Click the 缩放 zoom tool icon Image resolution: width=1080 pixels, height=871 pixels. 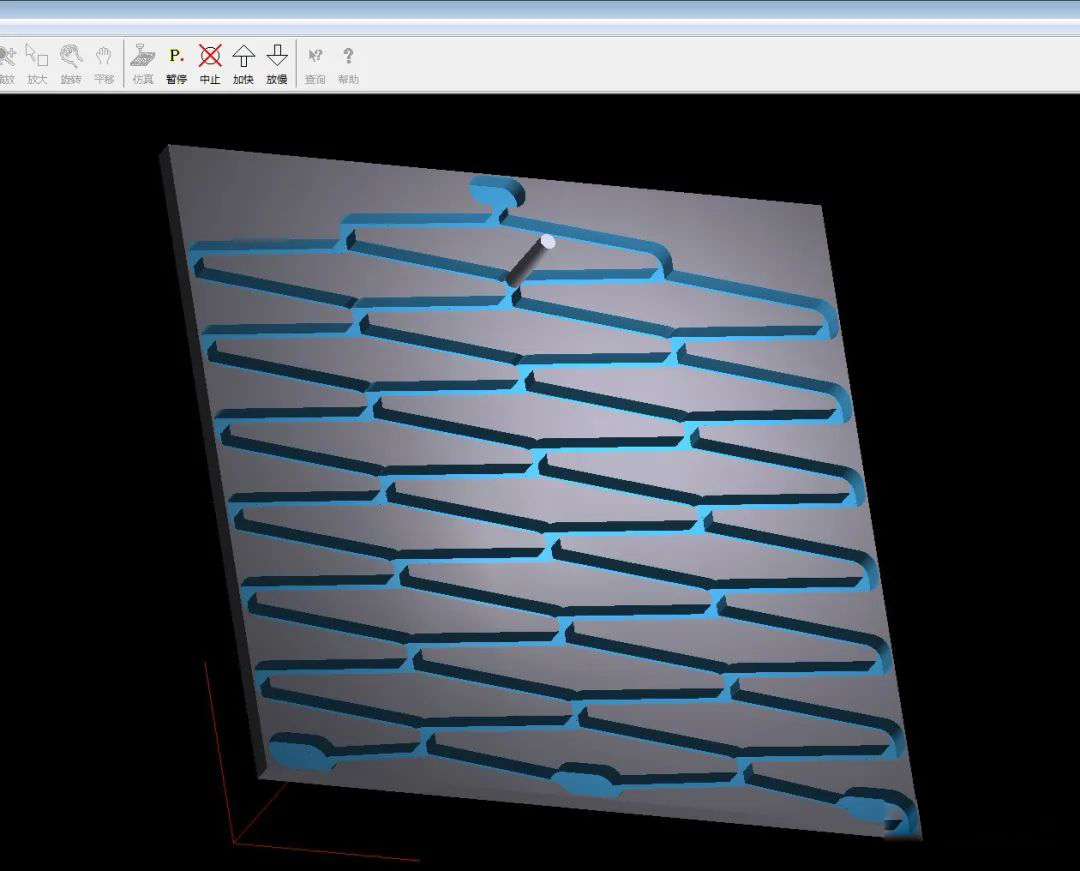6,62
